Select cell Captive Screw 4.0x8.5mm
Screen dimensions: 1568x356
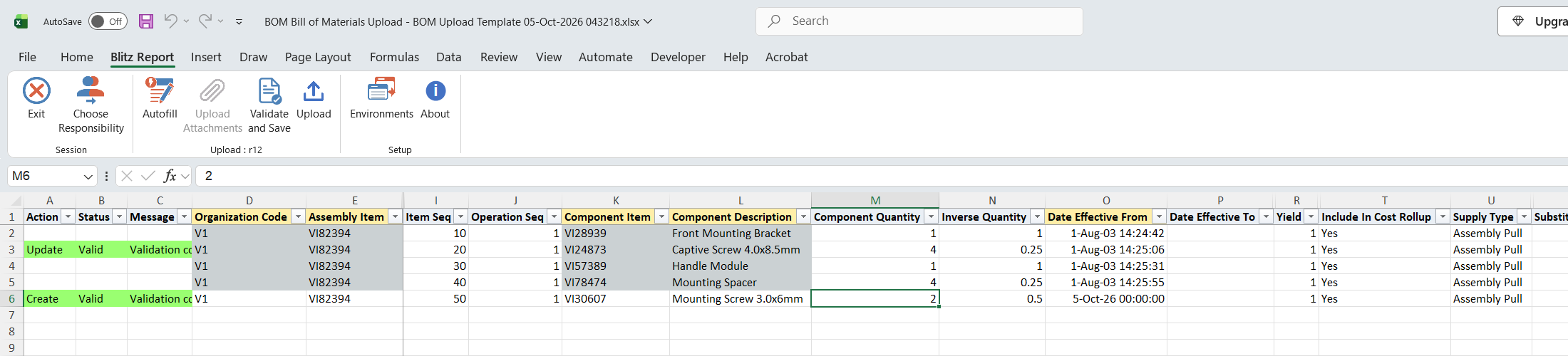point(741,250)
